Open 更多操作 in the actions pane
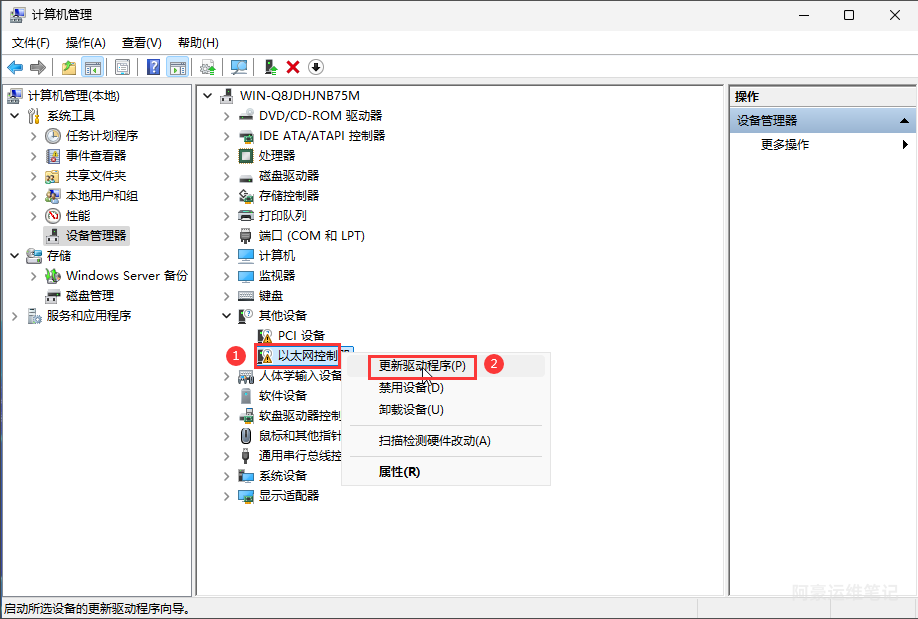The image size is (918, 619). pyautogui.click(x=785, y=145)
